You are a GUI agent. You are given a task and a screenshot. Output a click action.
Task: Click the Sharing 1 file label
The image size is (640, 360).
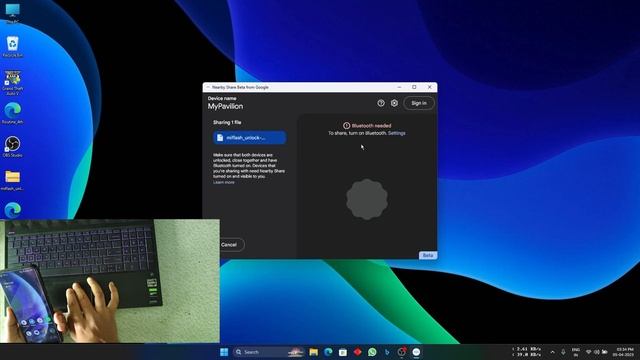(x=227, y=122)
